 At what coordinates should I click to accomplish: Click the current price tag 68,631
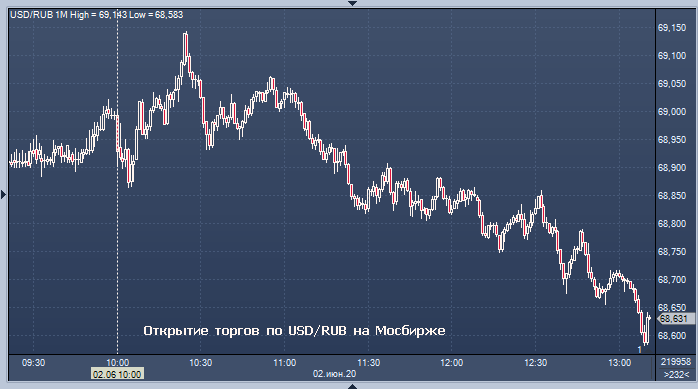tap(675, 319)
